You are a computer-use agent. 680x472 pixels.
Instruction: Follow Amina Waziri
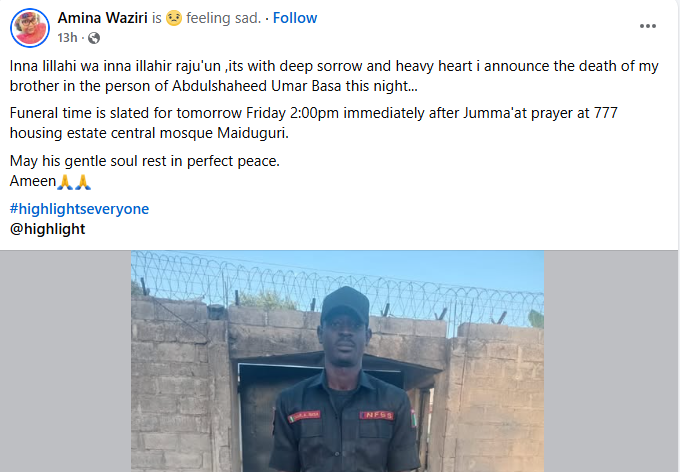[295, 18]
